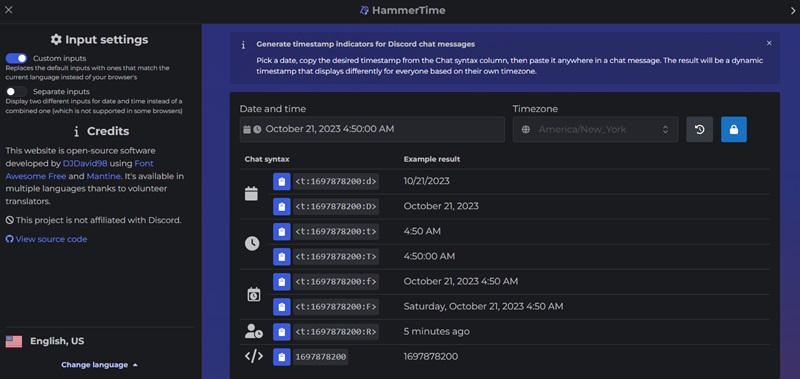Click the Chat syntax column header
This screenshot has height=379, width=800.
point(267,159)
